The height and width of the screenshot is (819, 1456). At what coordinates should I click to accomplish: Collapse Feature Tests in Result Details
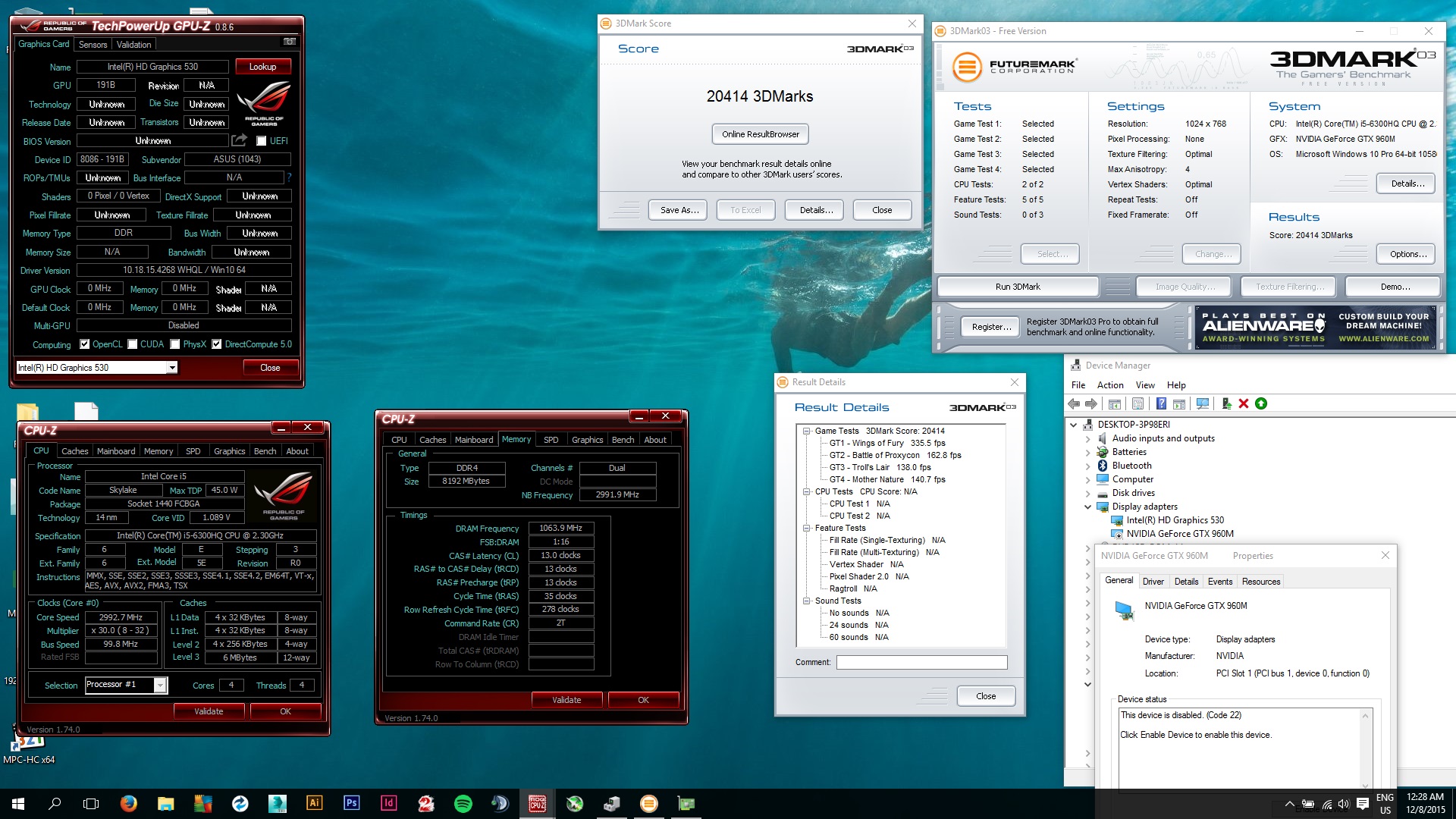tap(806, 528)
